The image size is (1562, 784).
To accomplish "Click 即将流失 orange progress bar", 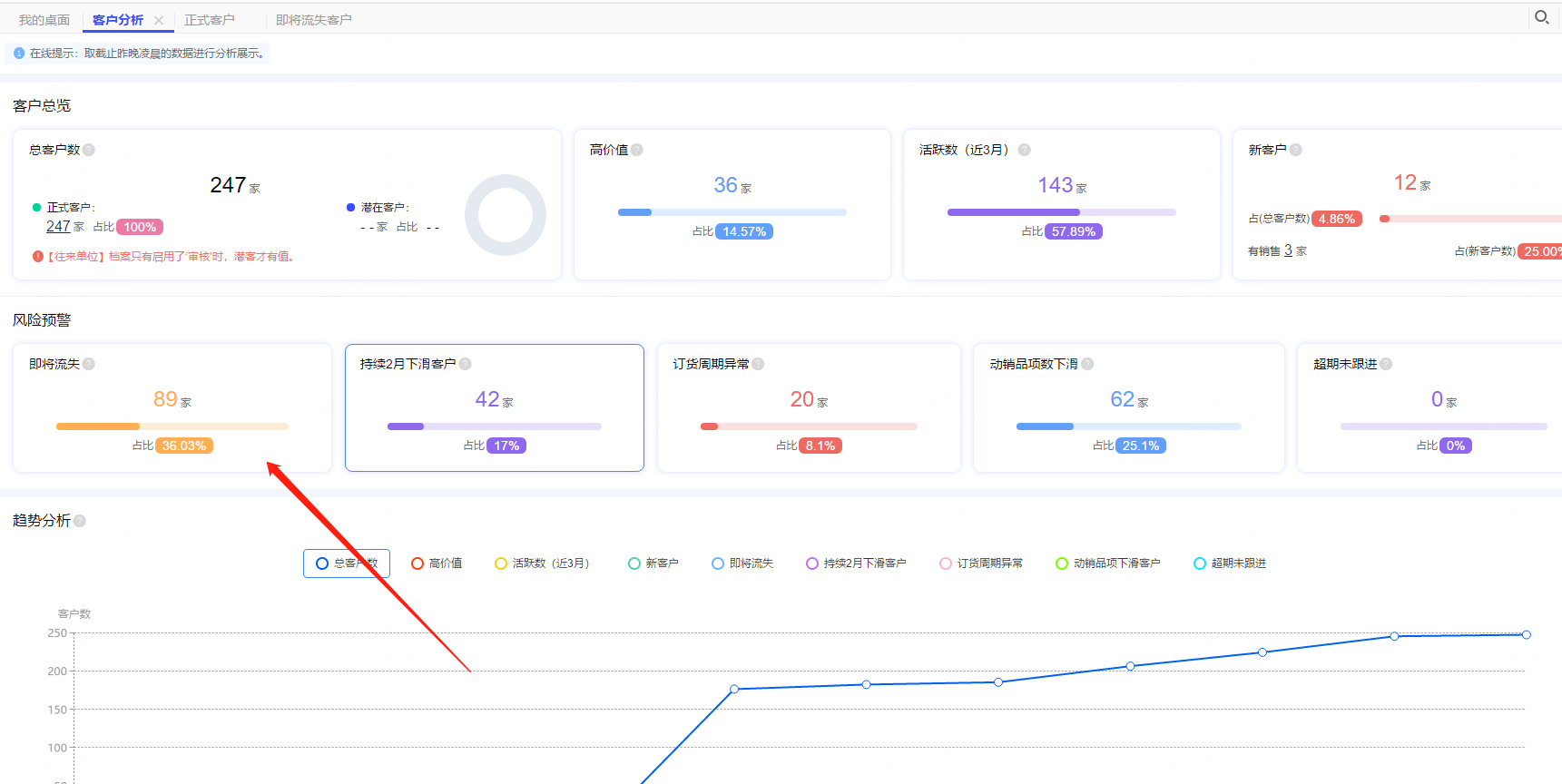I will (172, 426).
